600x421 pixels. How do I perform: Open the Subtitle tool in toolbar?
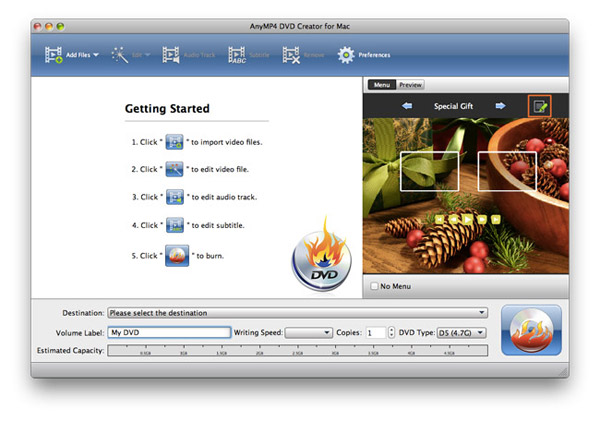click(x=237, y=54)
